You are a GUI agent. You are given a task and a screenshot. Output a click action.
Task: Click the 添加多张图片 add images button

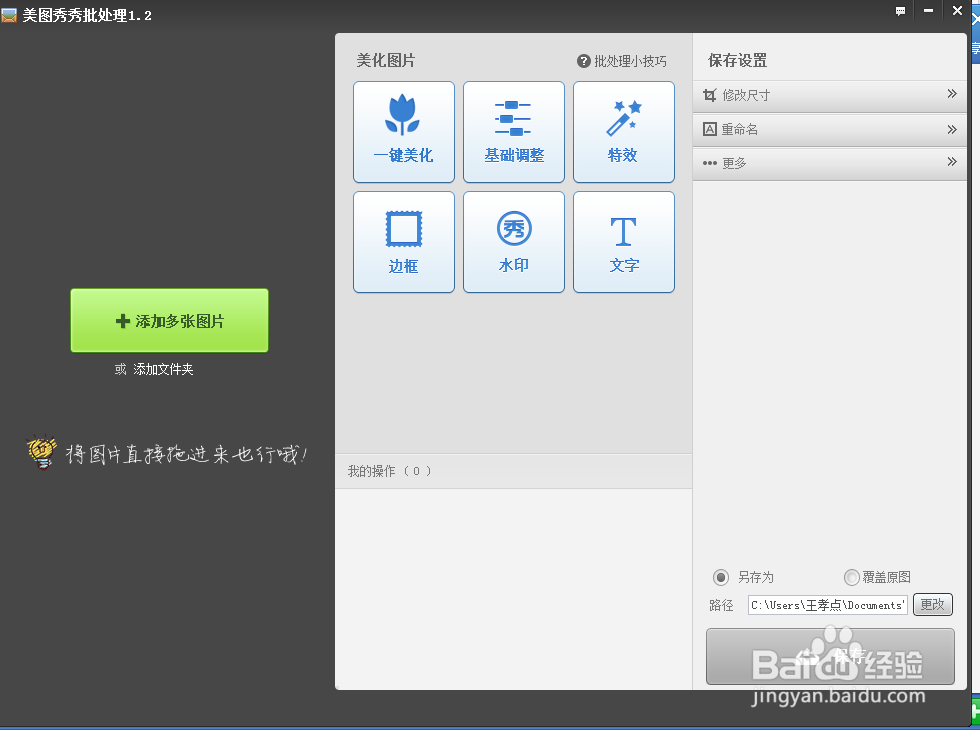(168, 320)
